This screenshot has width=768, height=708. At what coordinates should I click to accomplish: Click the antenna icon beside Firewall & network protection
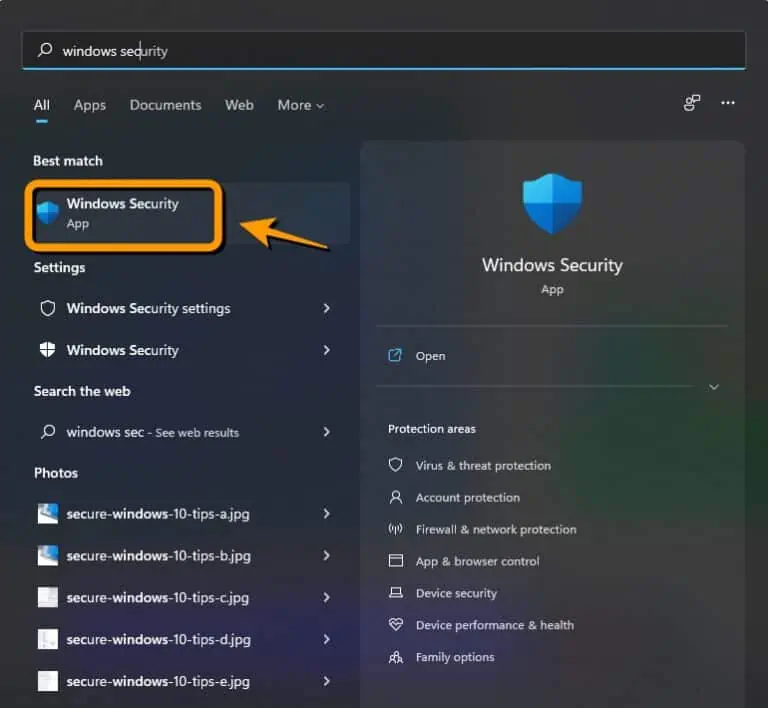395,529
